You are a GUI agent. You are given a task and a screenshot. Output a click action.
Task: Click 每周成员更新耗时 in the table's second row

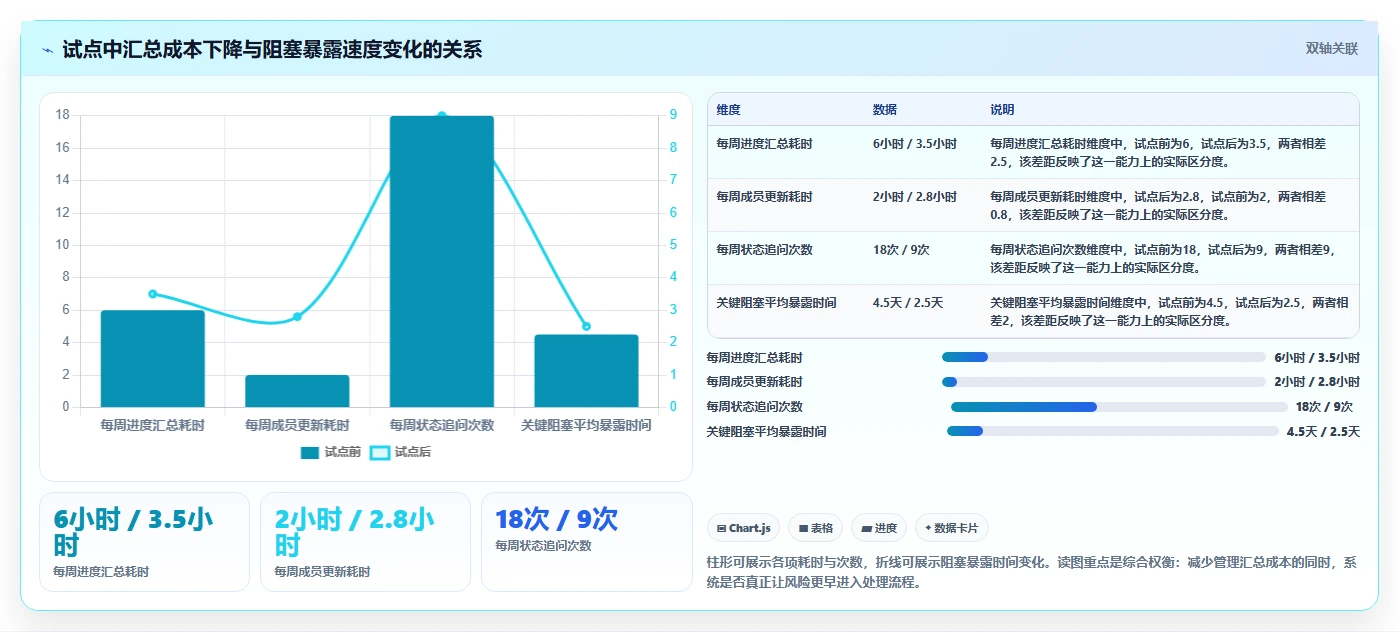[764, 197]
